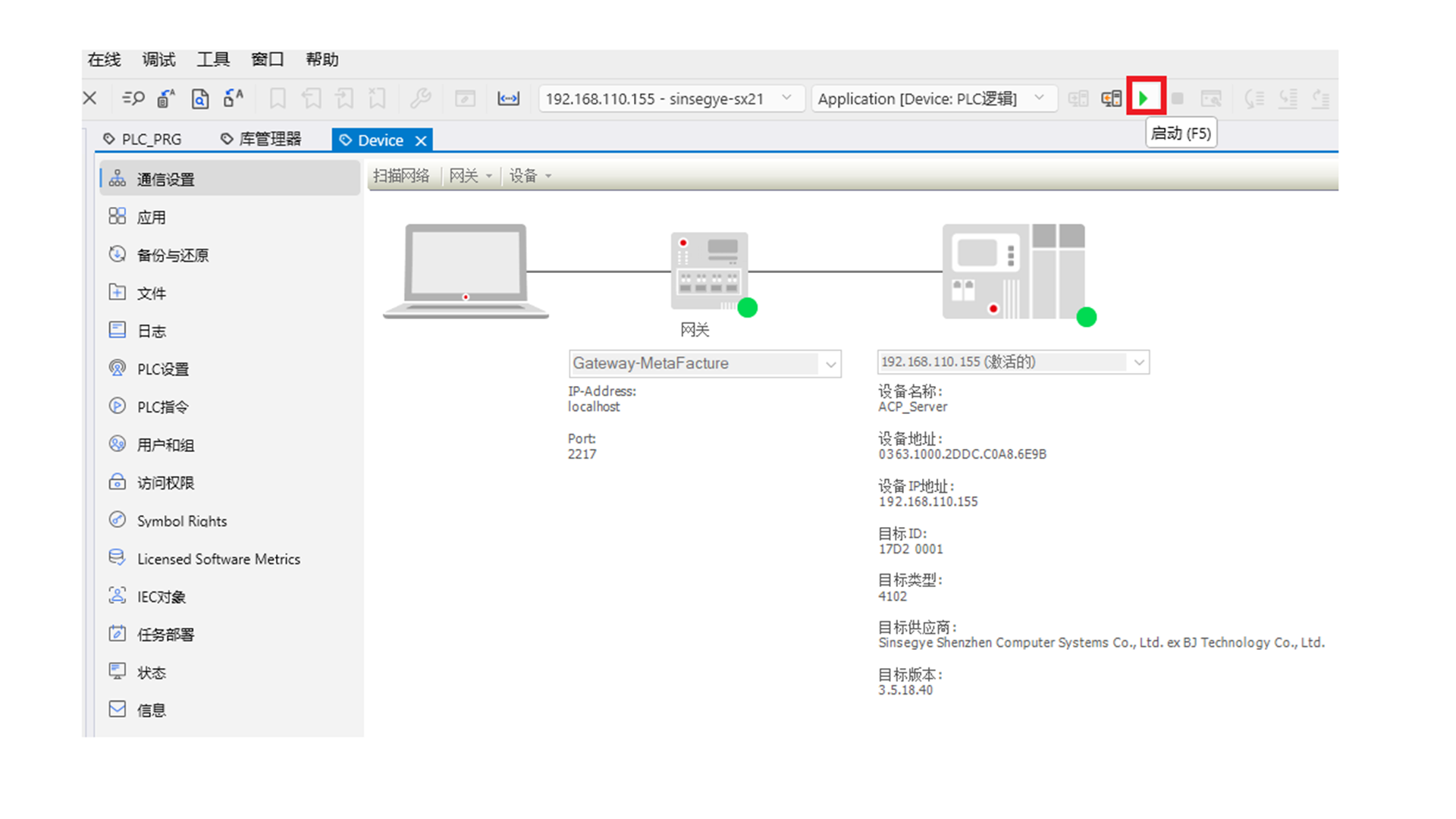Expand the Application [Device: PLC逻辑] dropdown

point(1039,98)
